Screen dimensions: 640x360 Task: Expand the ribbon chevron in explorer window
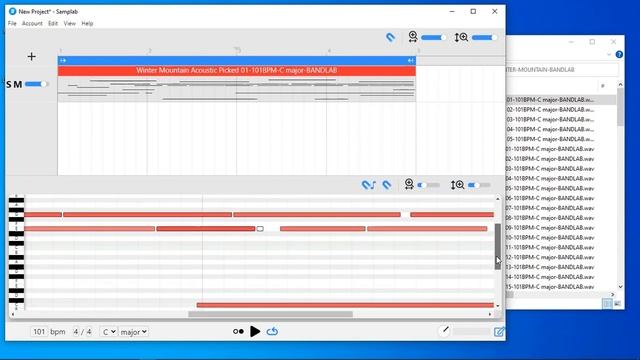pyautogui.click(x=609, y=54)
